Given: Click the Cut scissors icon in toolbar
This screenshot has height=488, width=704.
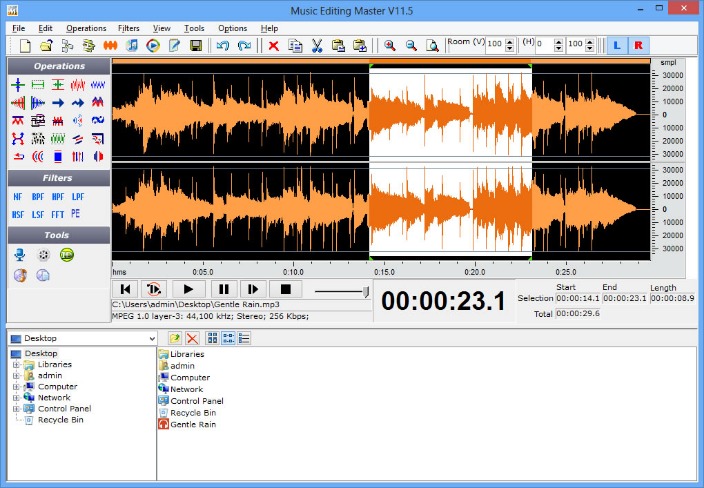Looking at the screenshot, I should pos(316,46).
